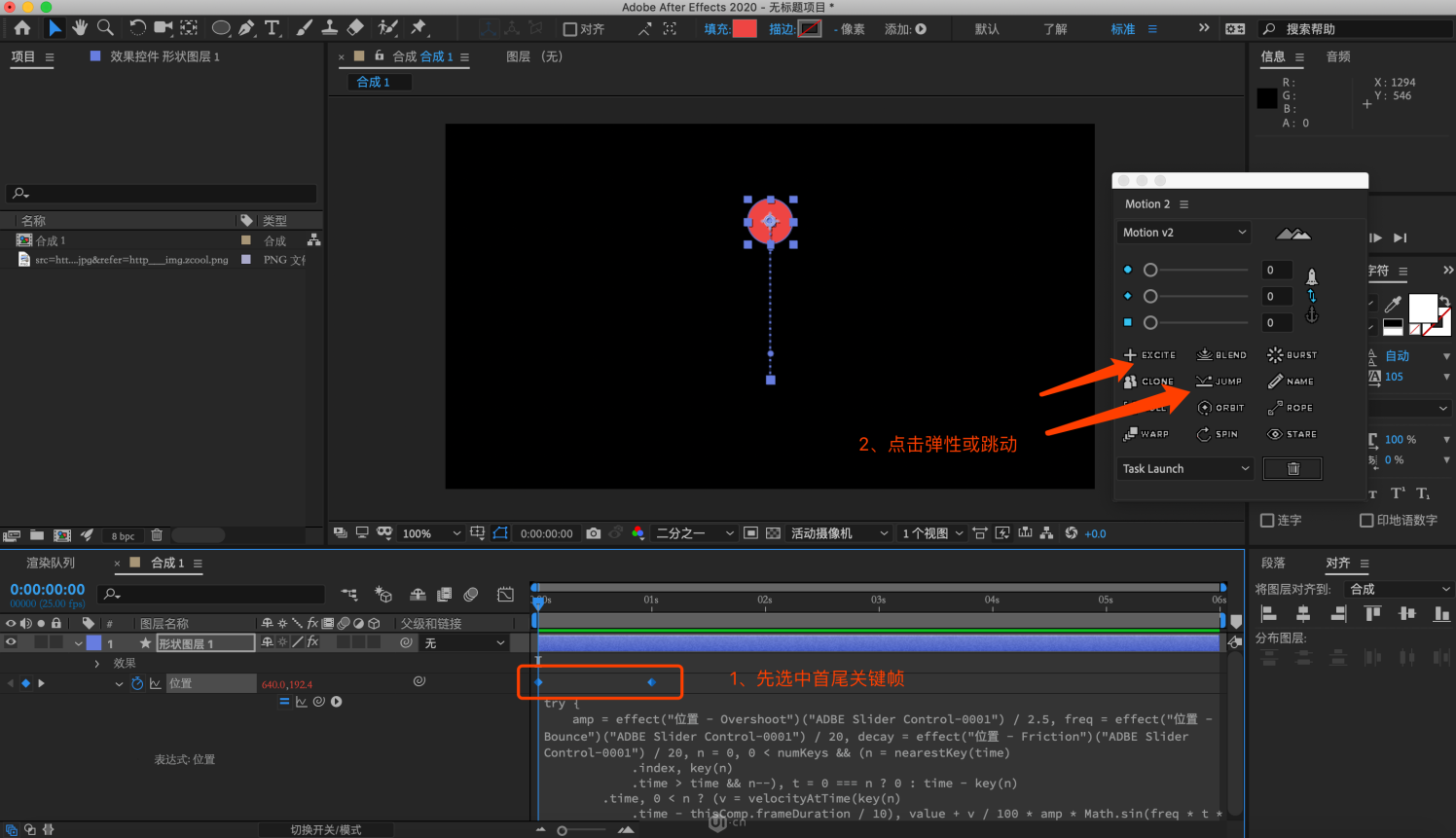
Task: Toggle transparency grid in viewer
Action: 773,533
